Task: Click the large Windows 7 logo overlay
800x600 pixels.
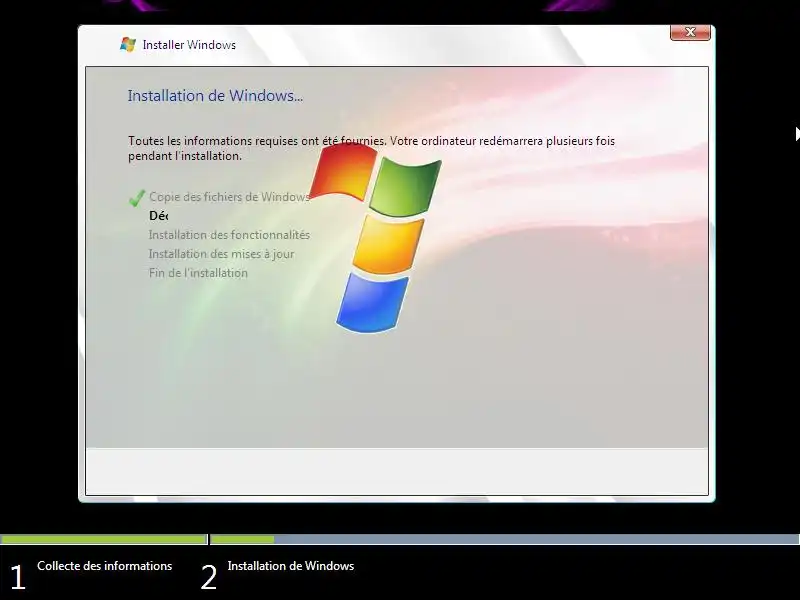Action: click(376, 237)
